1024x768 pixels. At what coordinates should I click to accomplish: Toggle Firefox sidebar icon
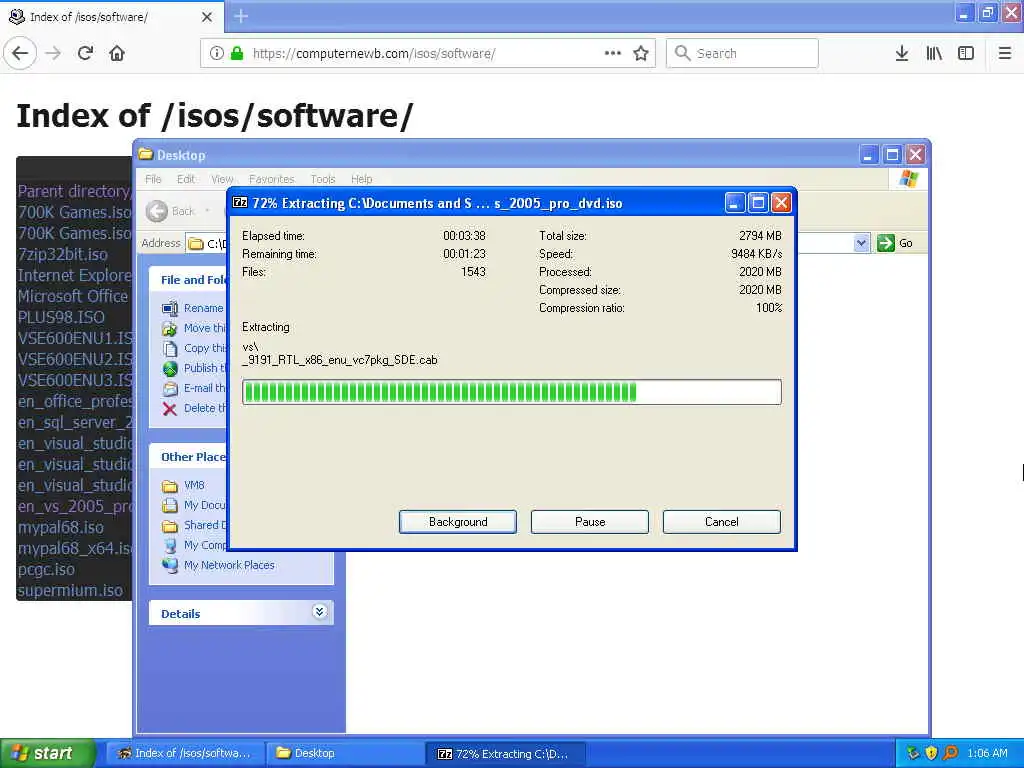(x=966, y=54)
